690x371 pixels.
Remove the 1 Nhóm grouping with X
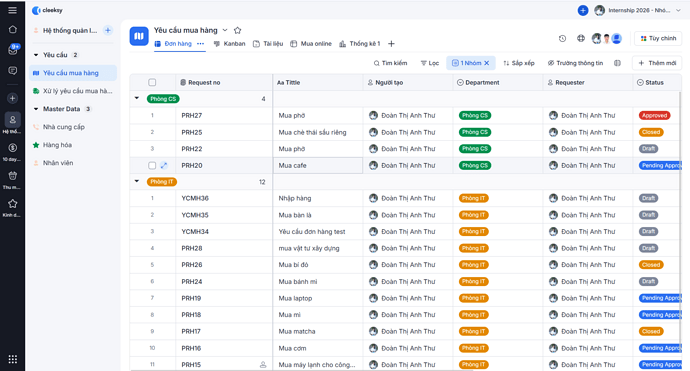[x=487, y=63]
